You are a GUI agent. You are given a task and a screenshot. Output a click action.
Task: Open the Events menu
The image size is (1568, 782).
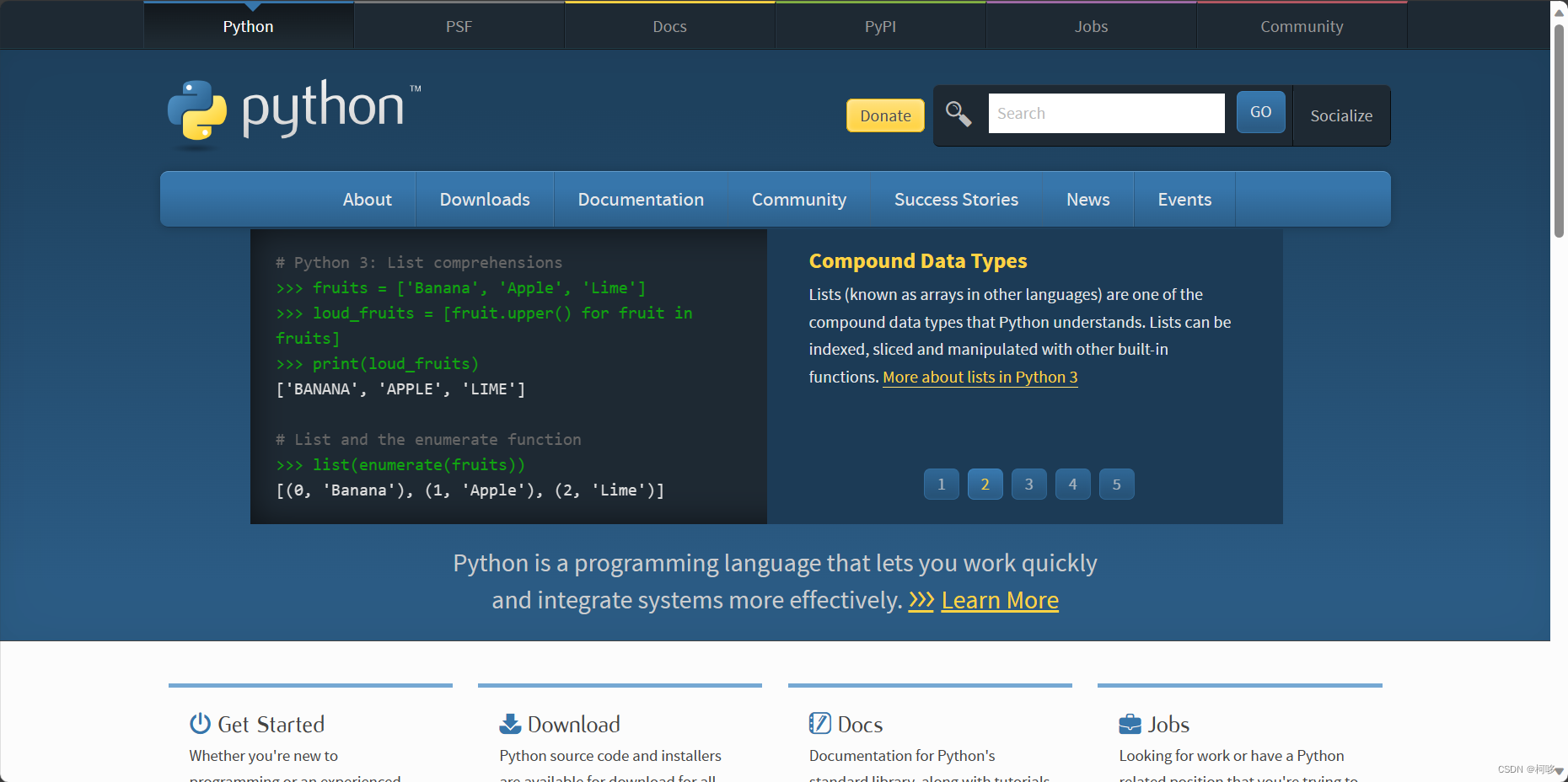pyautogui.click(x=1184, y=200)
